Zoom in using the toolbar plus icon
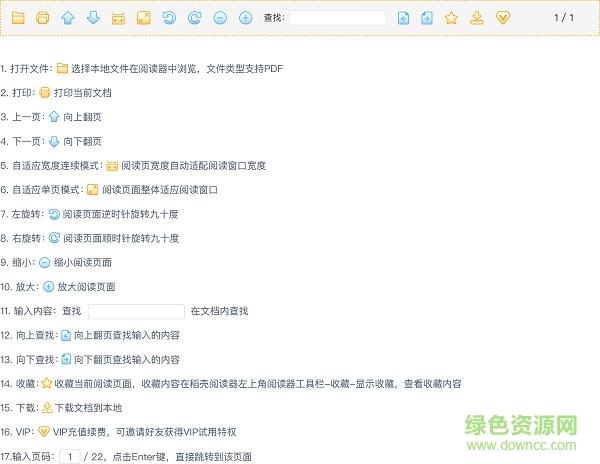This screenshot has height=464, width=600. pos(246,18)
